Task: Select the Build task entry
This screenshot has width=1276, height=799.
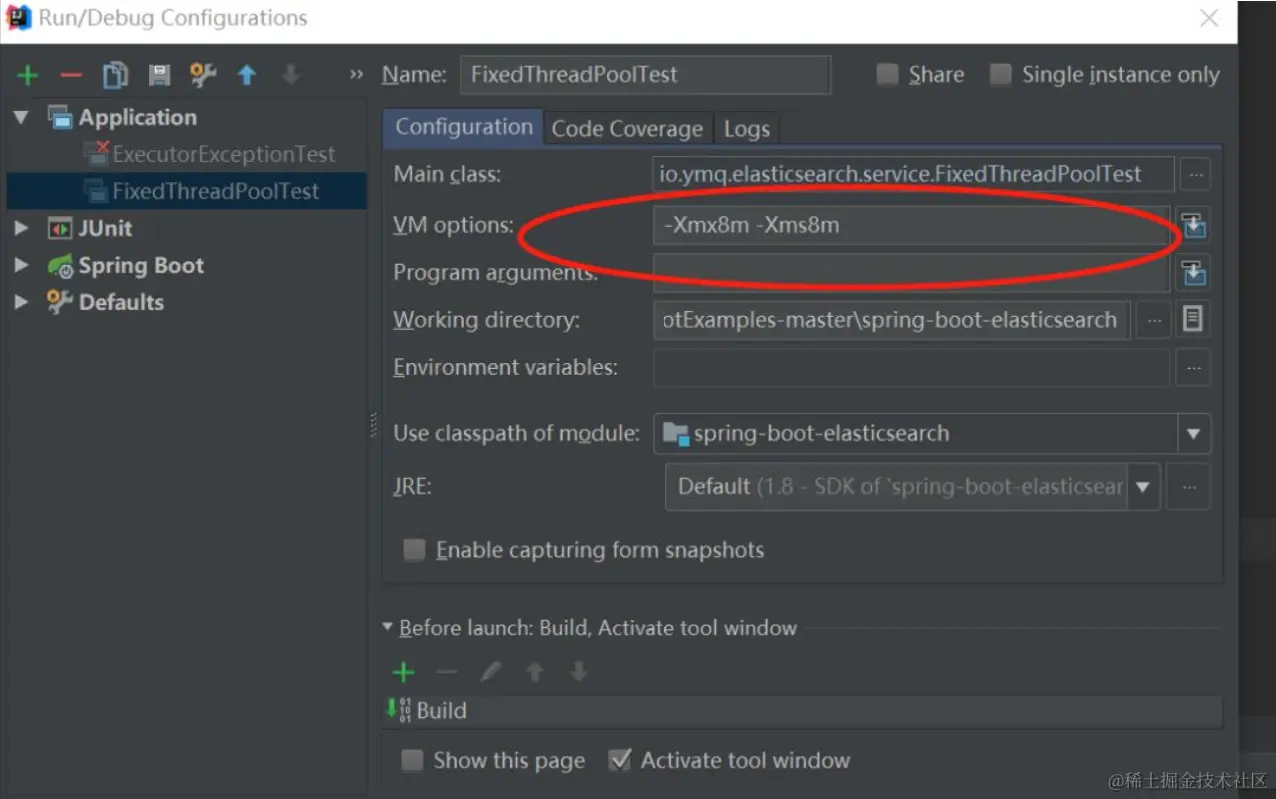Action: click(802, 711)
